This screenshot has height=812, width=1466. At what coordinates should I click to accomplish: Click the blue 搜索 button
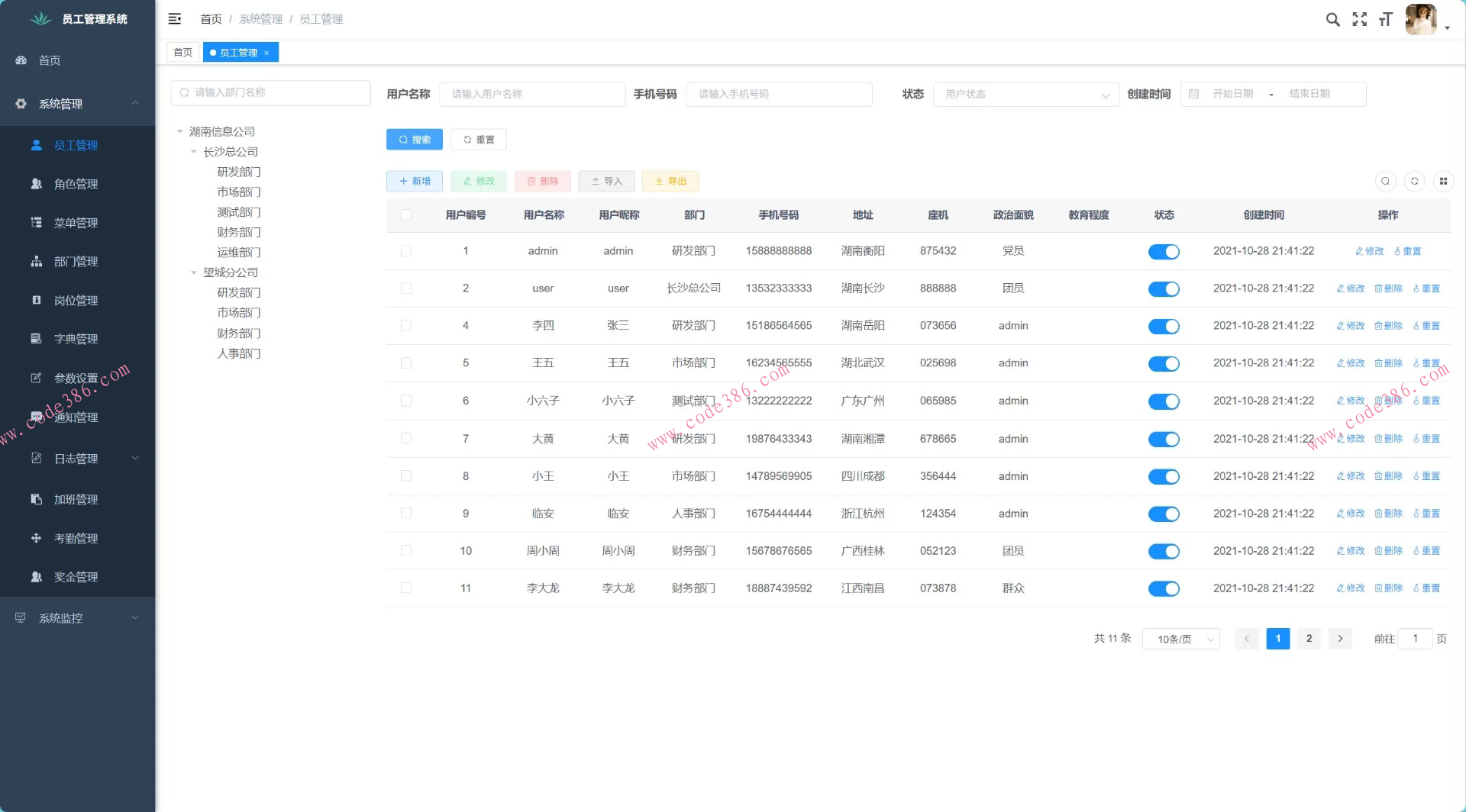[x=415, y=140]
